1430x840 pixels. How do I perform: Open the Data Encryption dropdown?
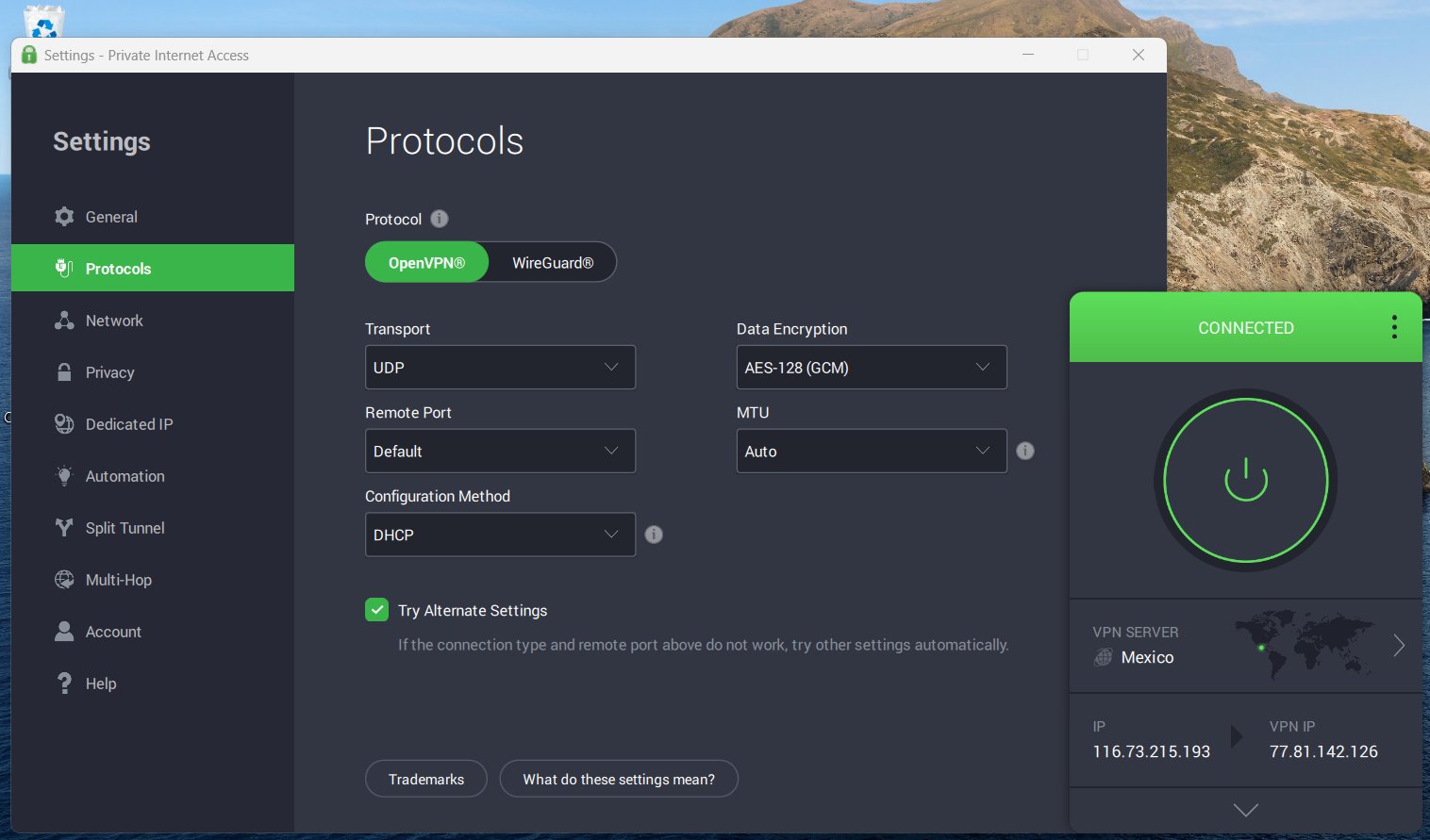click(x=871, y=368)
